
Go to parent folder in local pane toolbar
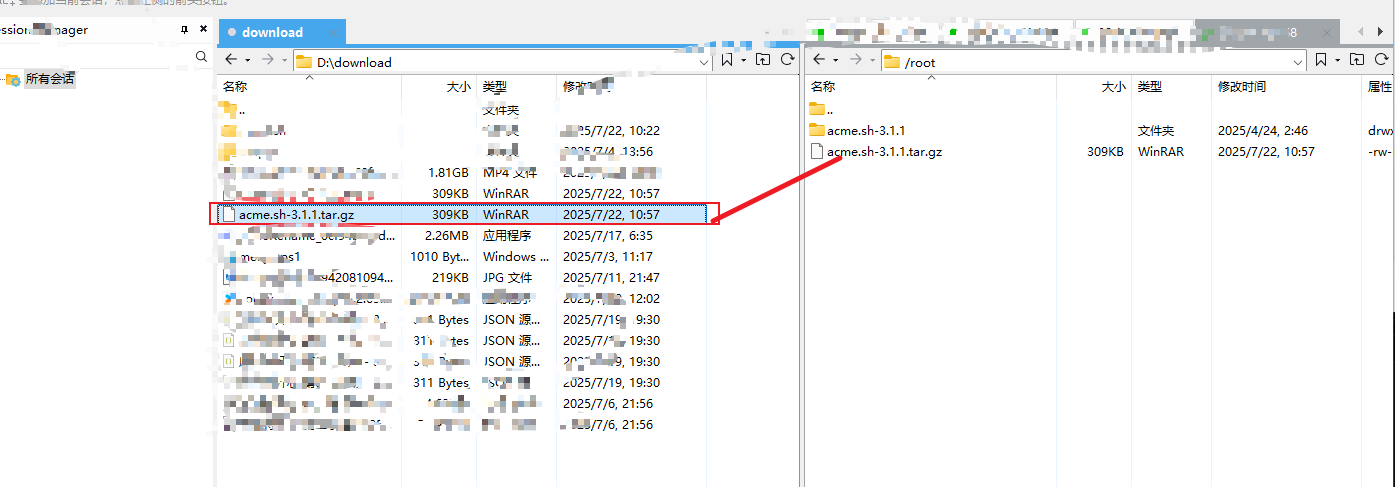point(763,61)
